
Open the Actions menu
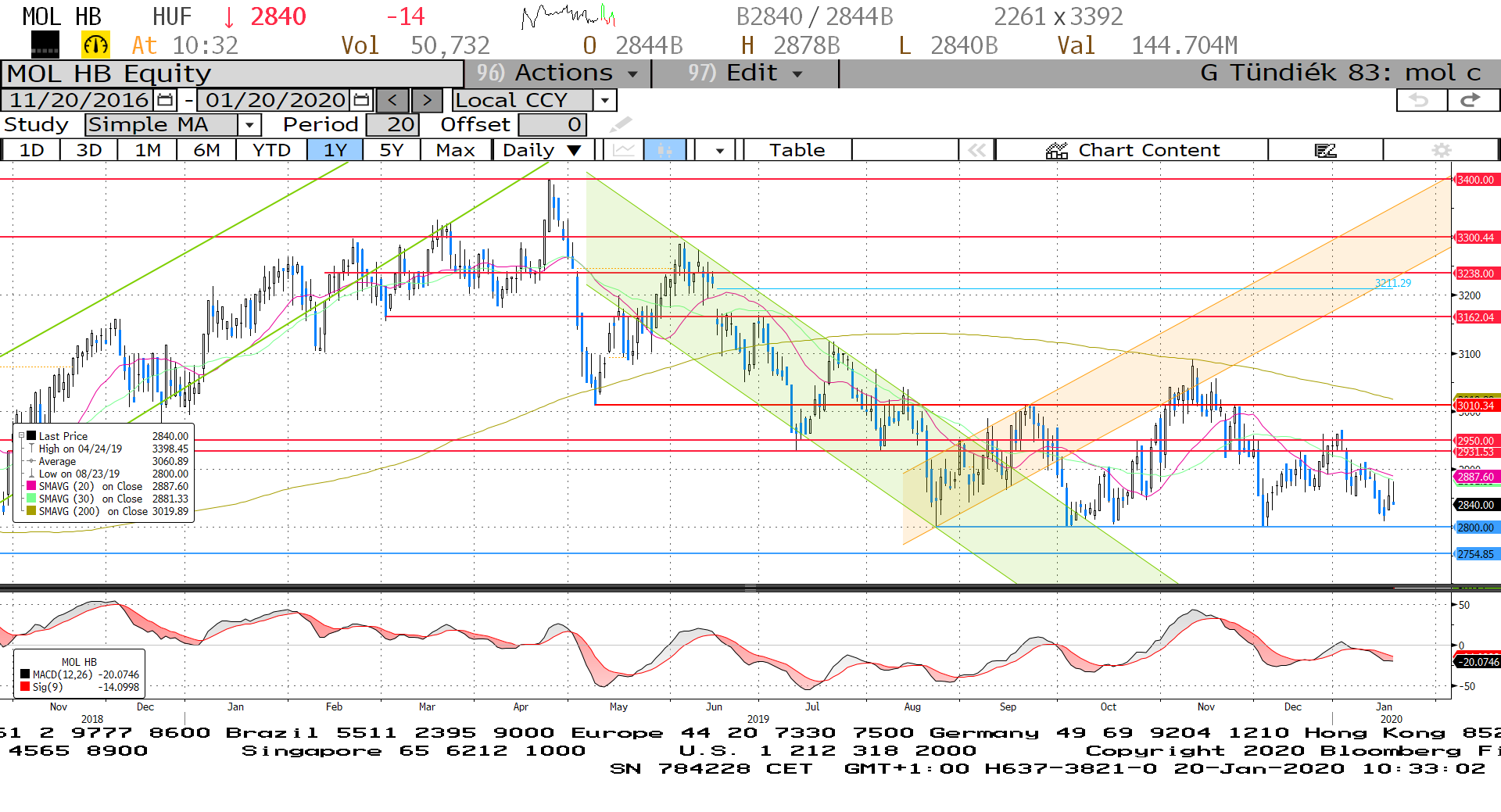click(x=558, y=73)
